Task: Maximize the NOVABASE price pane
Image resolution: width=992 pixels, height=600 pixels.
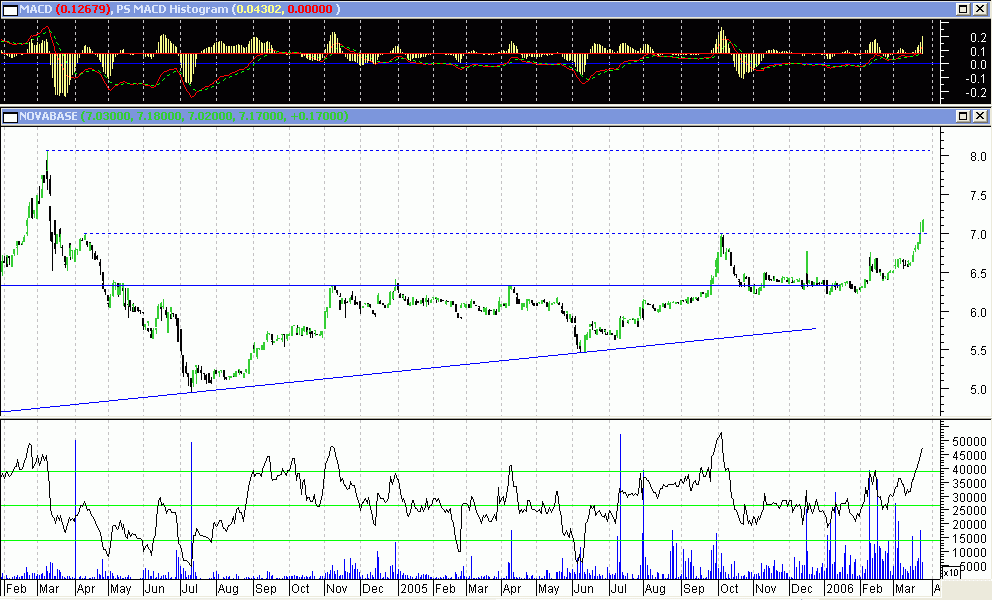Action: (963, 117)
